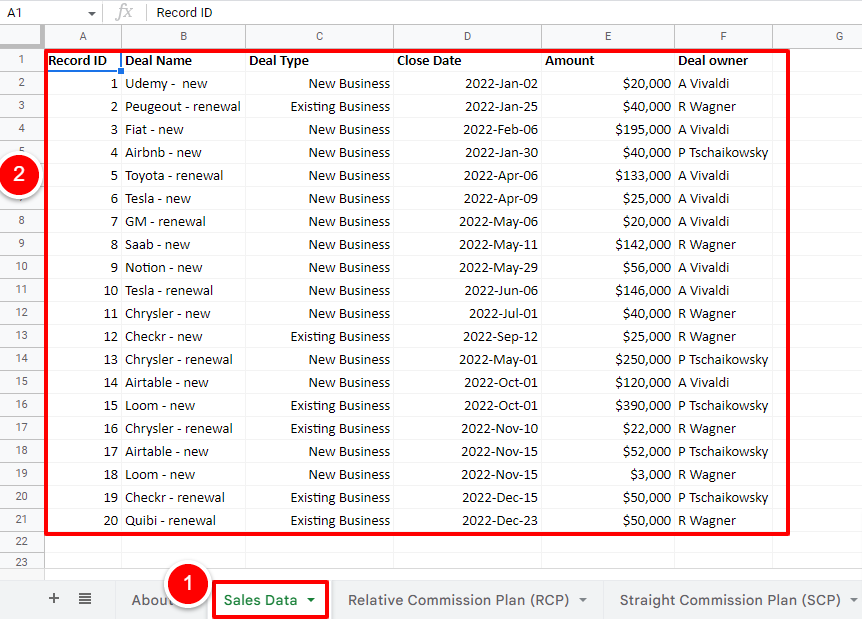This screenshot has height=619, width=862.
Task: Select the cell 'Checkr - renewal'
Action: click(x=184, y=498)
